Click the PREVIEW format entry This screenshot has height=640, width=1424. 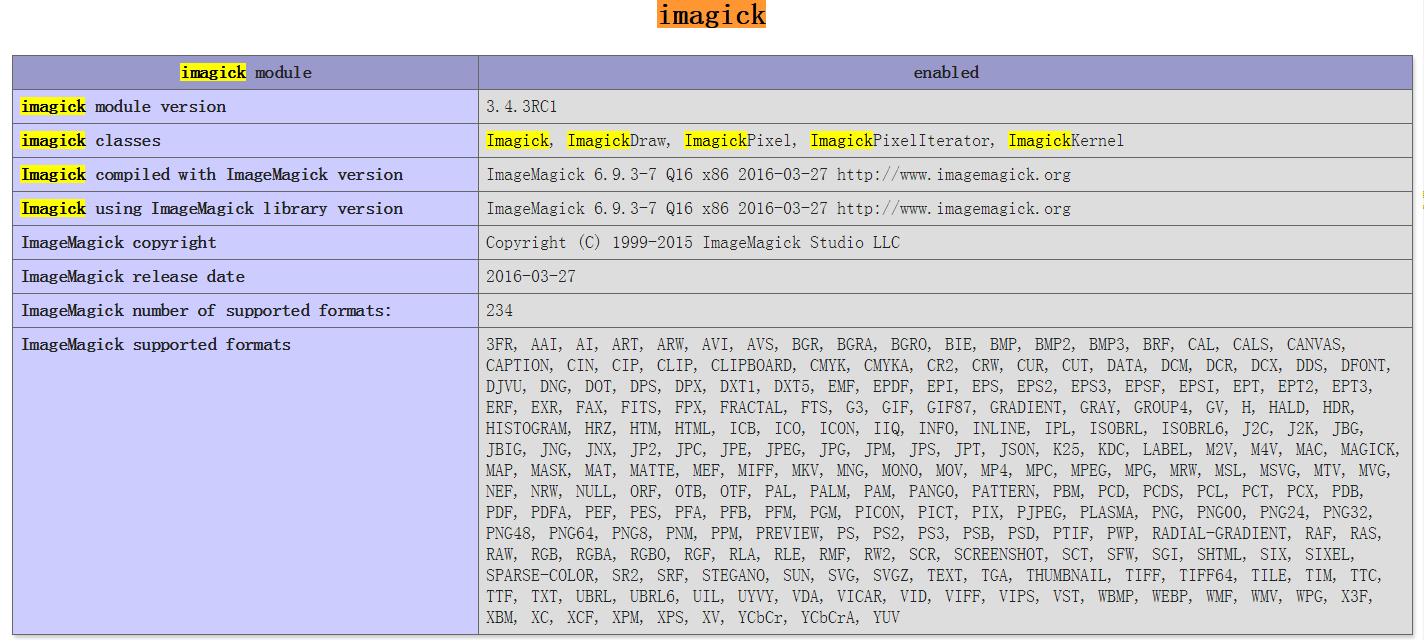(787, 534)
